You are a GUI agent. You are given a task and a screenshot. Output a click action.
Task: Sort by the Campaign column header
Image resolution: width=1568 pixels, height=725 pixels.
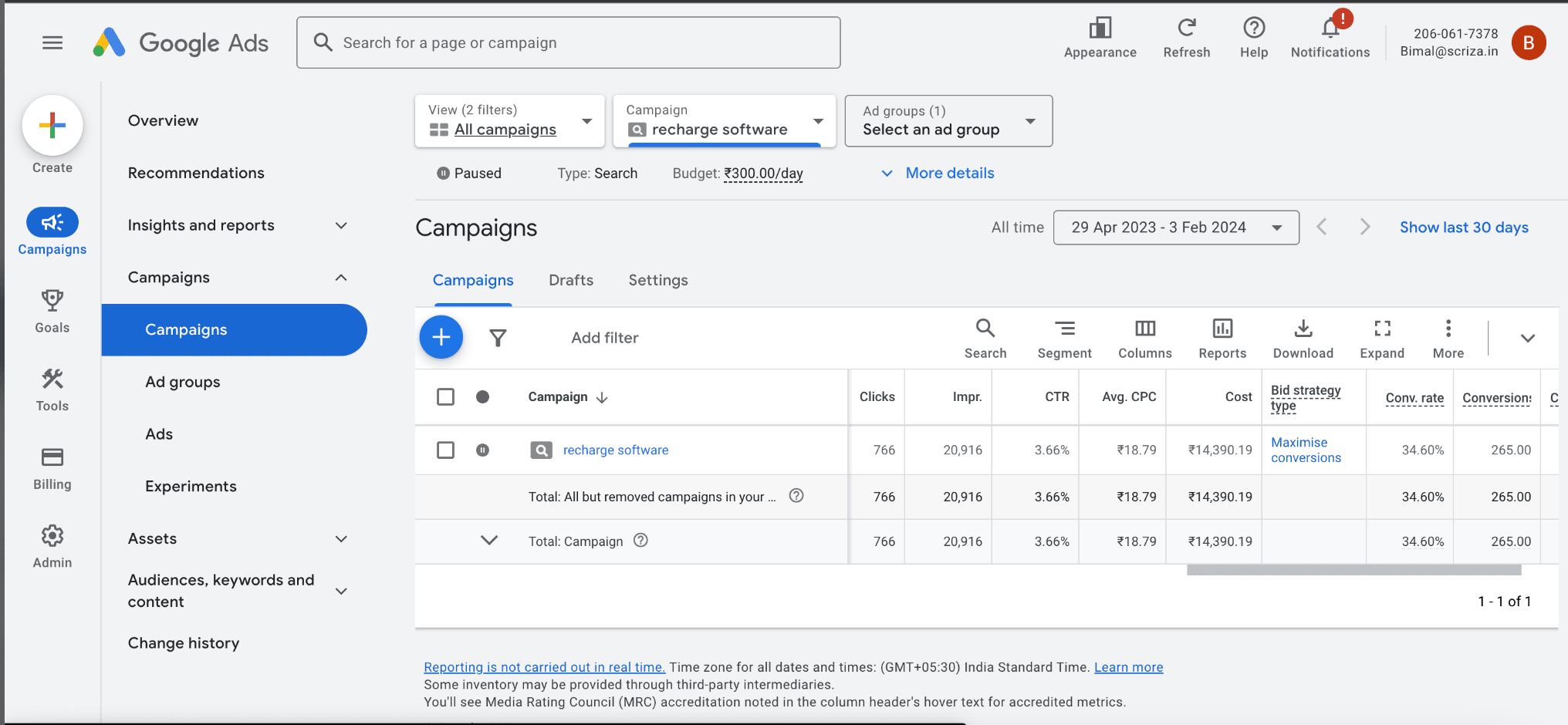point(568,396)
